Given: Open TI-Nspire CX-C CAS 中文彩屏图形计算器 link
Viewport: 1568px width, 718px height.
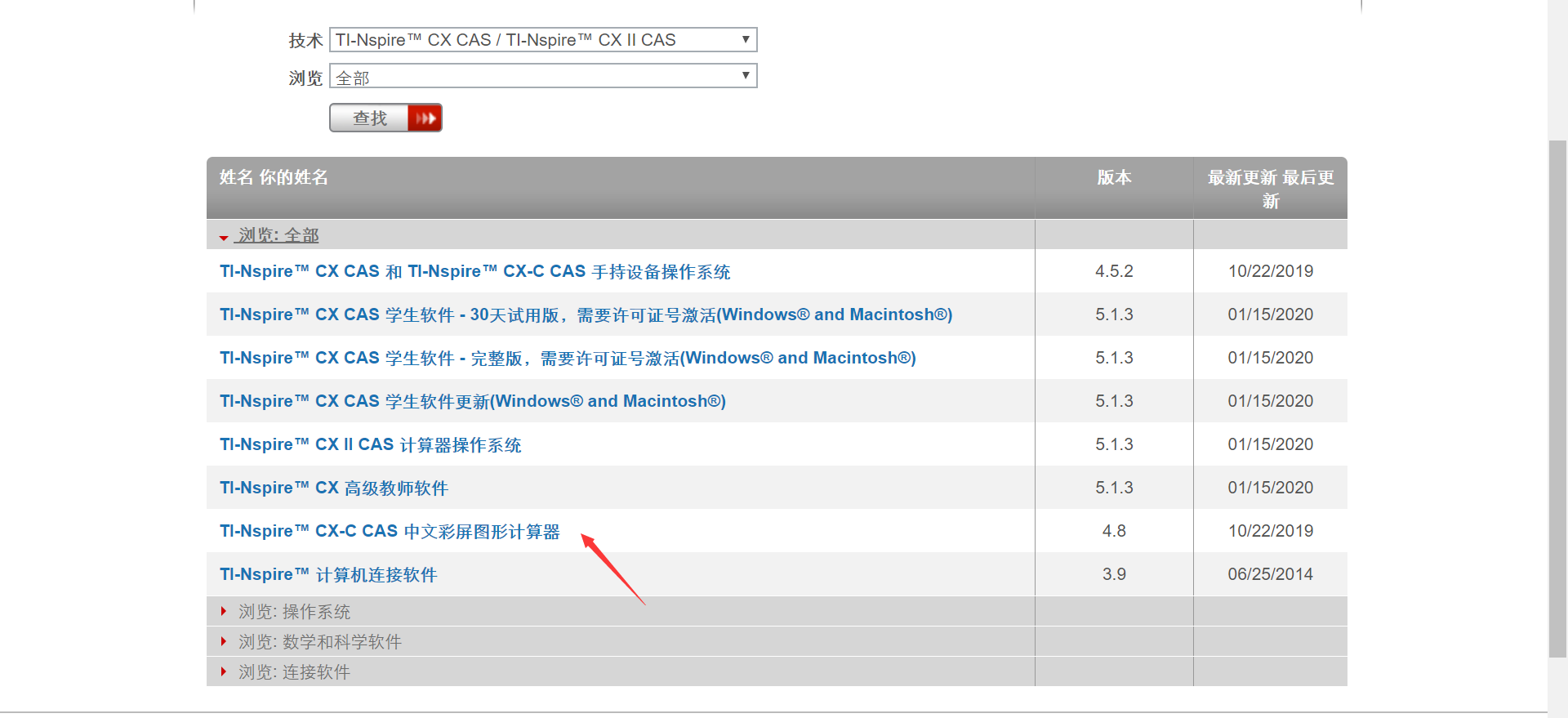Looking at the screenshot, I should point(390,531).
